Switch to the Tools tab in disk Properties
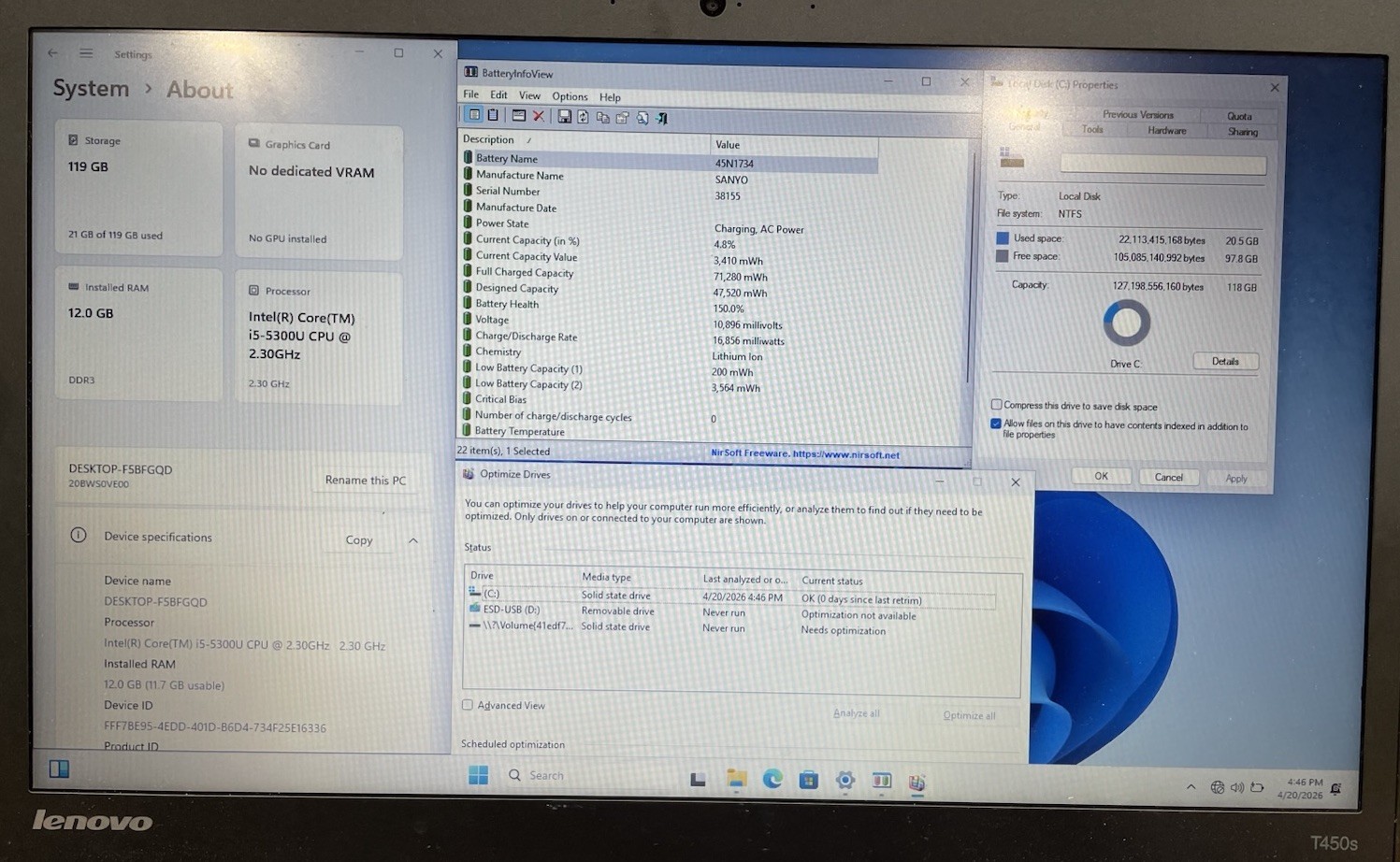Viewport: 1400px width, 862px height. click(1092, 130)
